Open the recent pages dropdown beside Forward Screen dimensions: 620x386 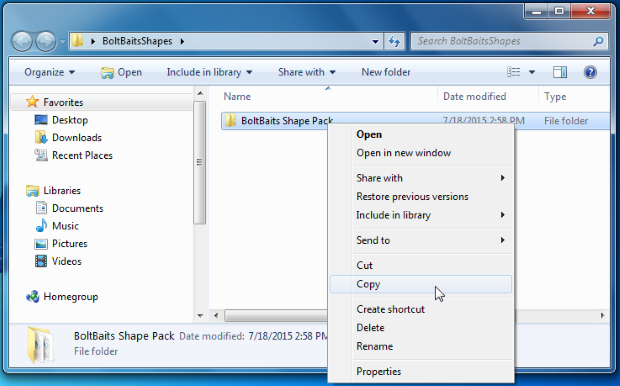[62, 41]
